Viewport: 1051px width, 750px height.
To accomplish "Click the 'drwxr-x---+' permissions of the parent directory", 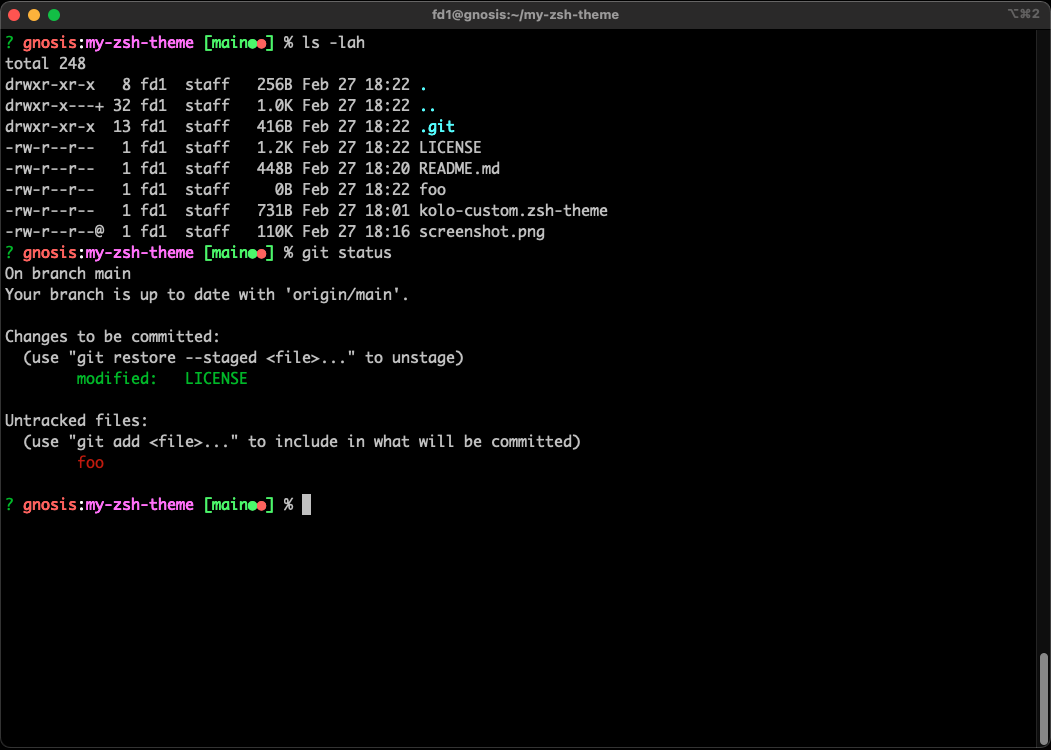I will coord(54,106).
